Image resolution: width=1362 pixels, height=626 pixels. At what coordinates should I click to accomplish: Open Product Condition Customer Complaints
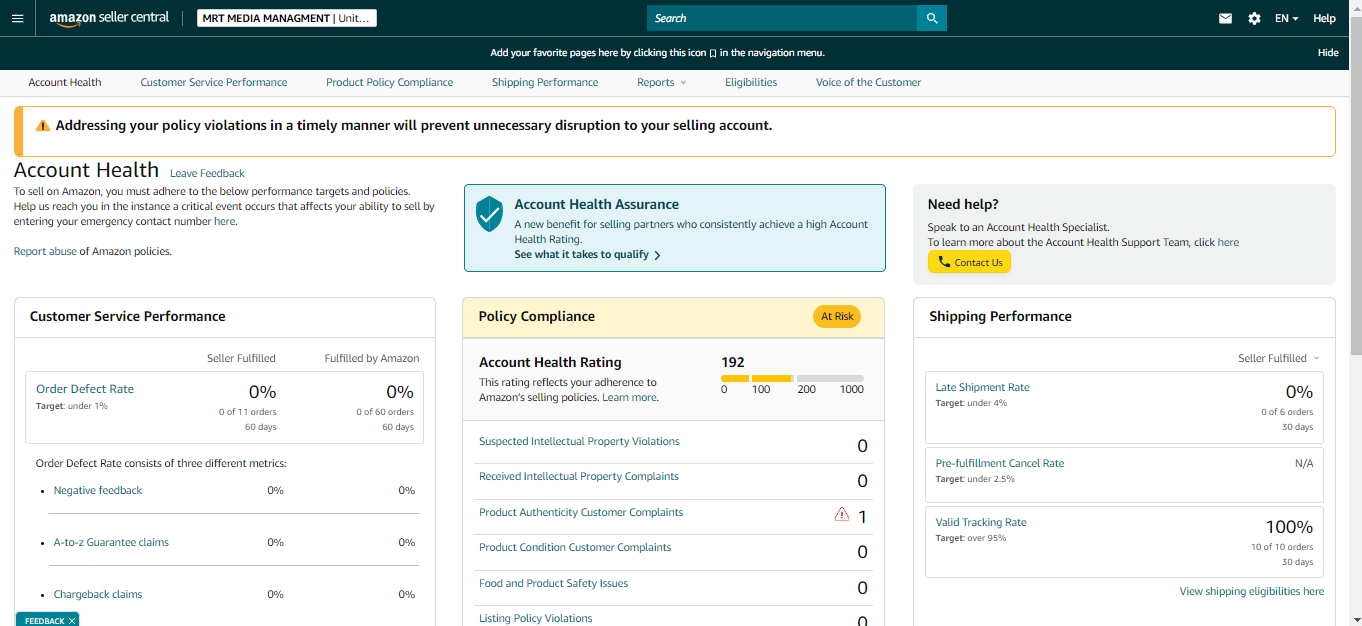(x=575, y=547)
